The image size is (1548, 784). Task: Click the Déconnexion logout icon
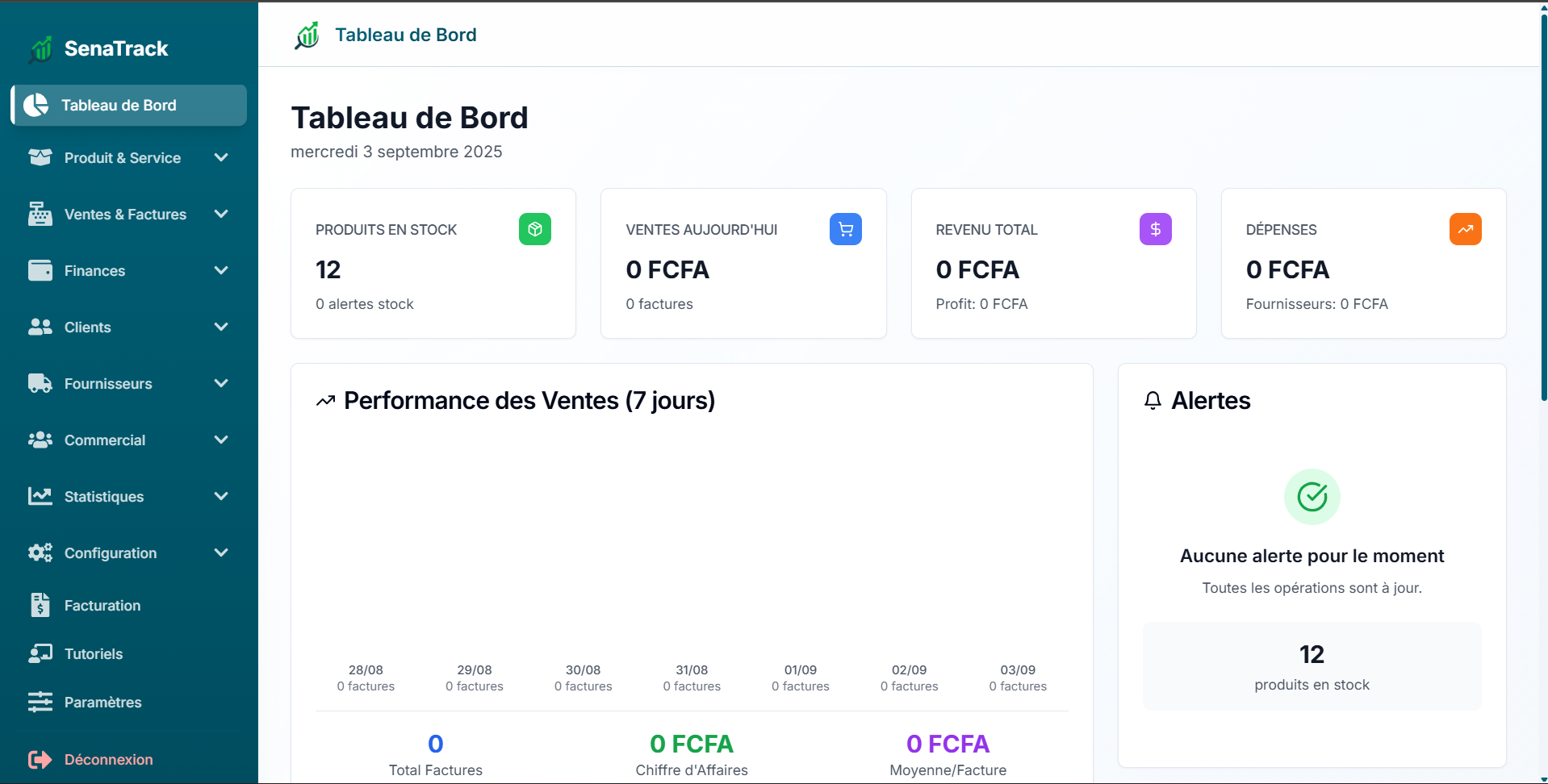click(x=40, y=759)
